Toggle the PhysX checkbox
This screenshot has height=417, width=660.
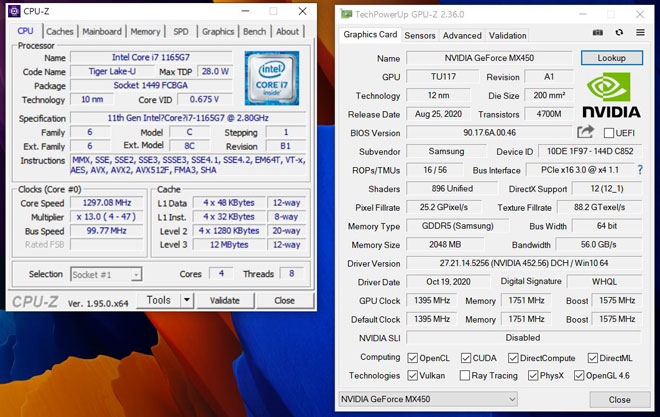click(533, 375)
